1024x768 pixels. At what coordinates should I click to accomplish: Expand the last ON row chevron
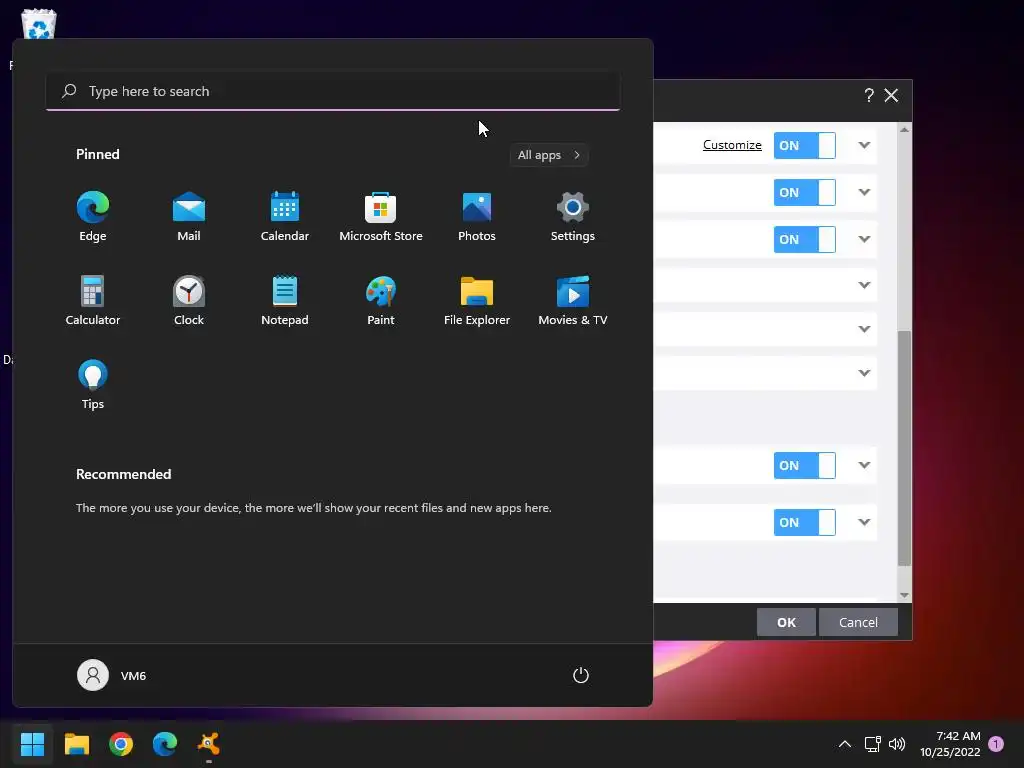[x=864, y=522]
